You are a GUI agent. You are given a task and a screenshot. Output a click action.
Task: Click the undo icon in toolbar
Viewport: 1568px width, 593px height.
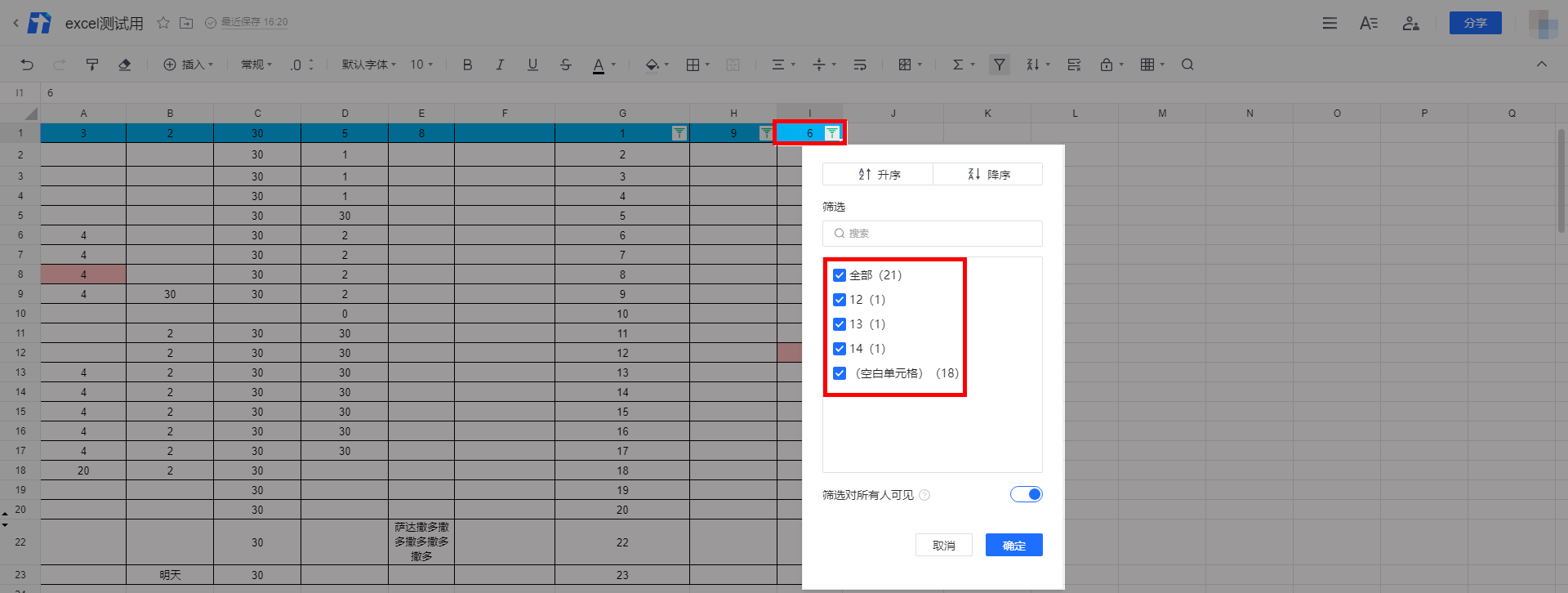[x=27, y=65]
